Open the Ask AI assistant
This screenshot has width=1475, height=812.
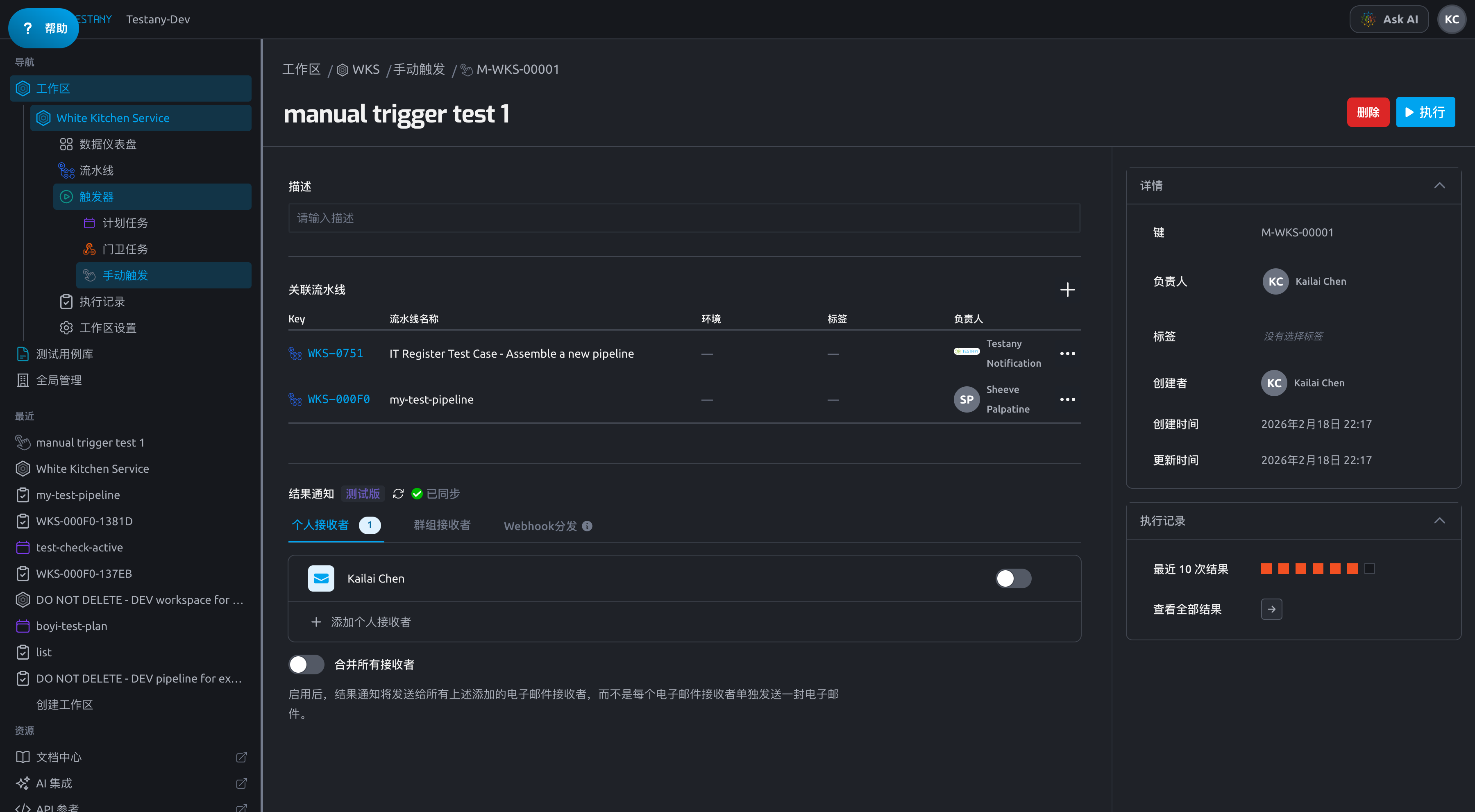tap(1389, 20)
